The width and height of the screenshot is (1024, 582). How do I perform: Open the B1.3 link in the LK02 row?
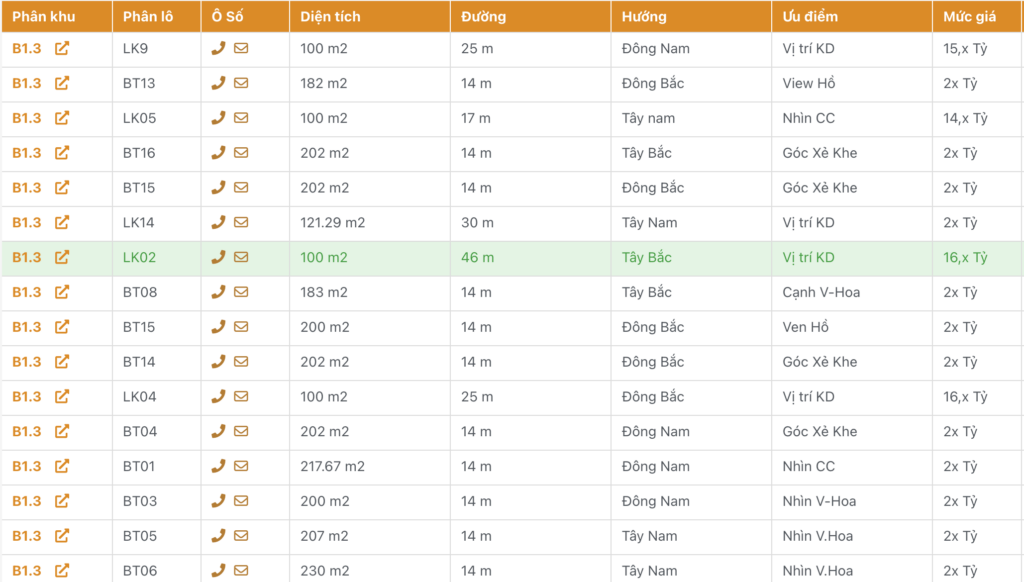pyautogui.click(x=27, y=257)
